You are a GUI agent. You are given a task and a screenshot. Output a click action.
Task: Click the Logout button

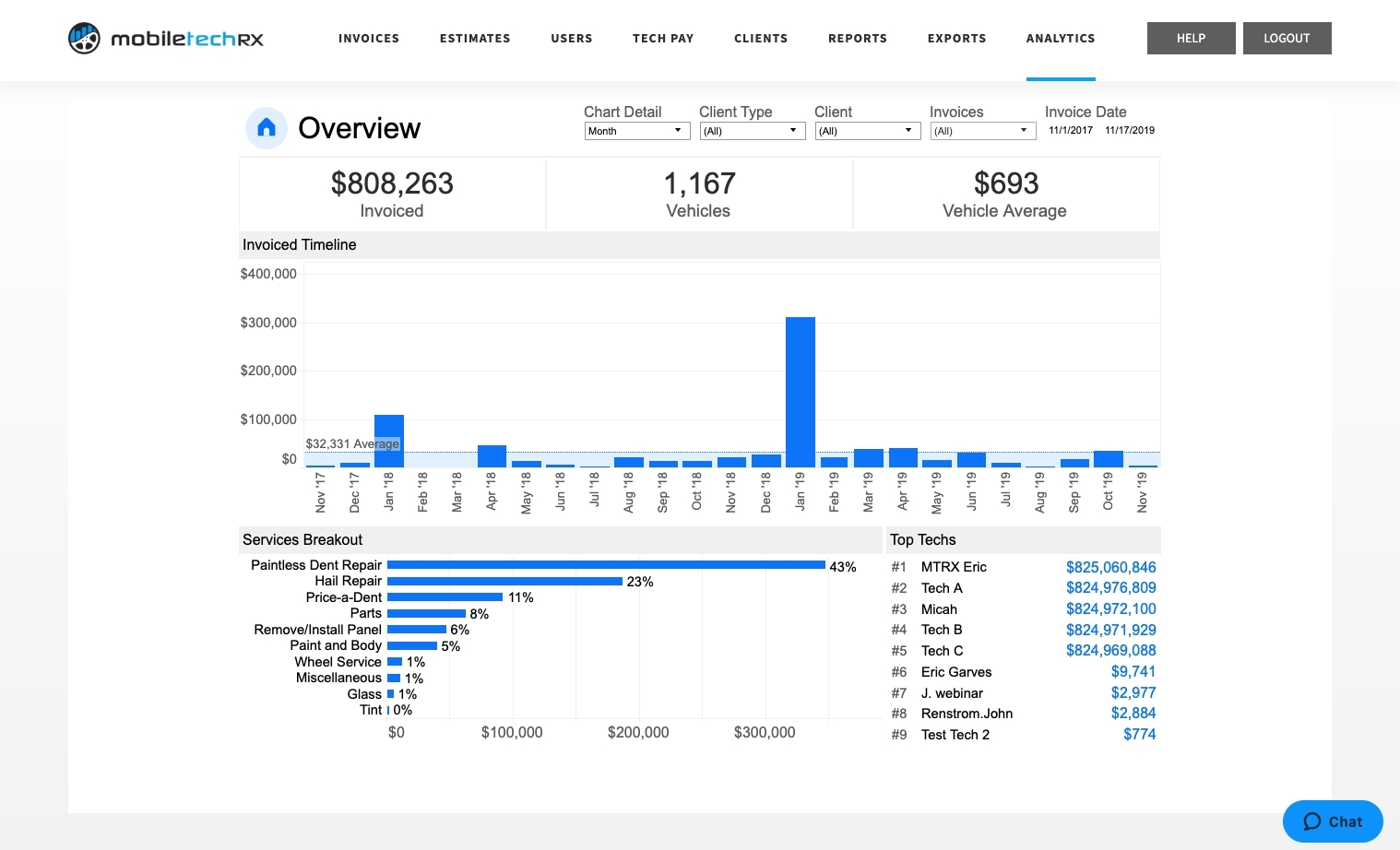1287,38
